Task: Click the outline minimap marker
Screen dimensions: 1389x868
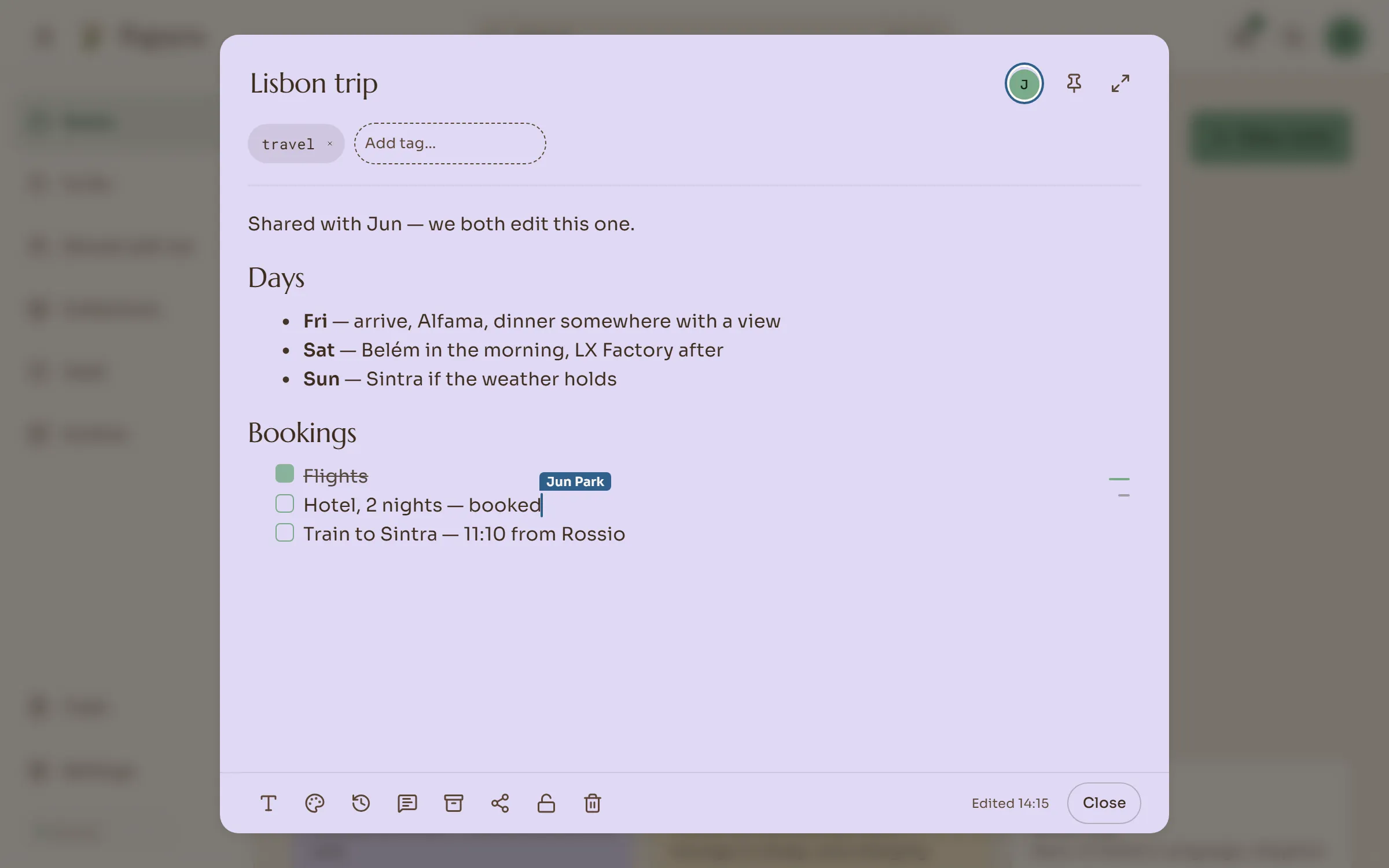Action: tap(1119, 487)
